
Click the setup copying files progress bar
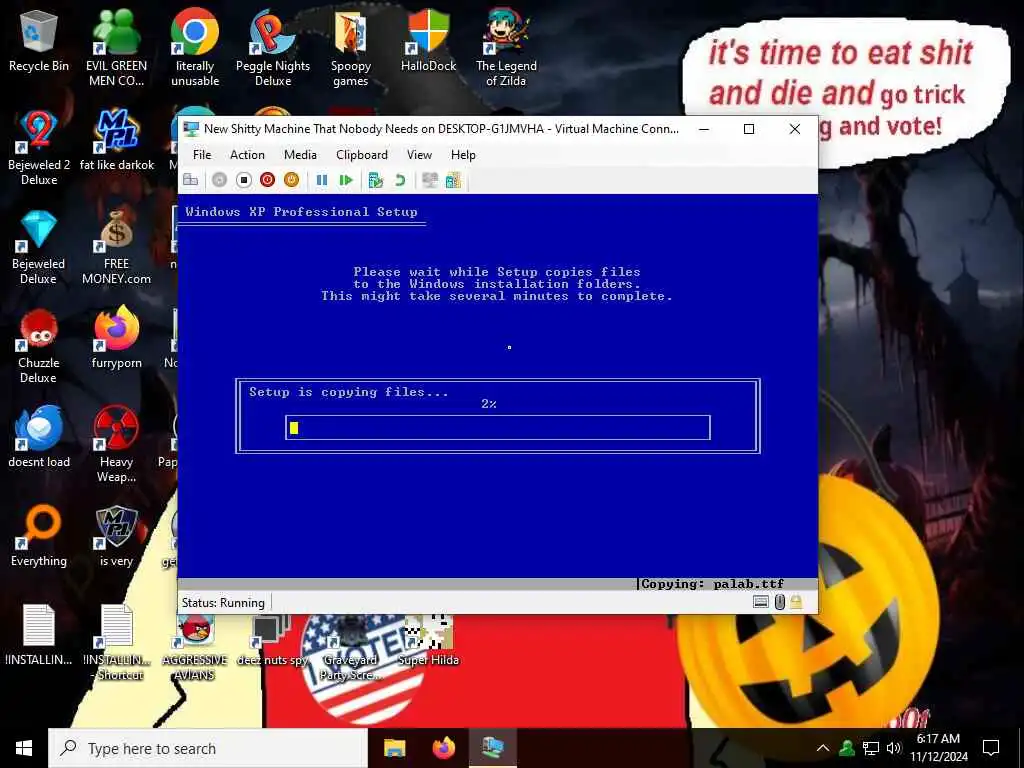click(x=498, y=427)
